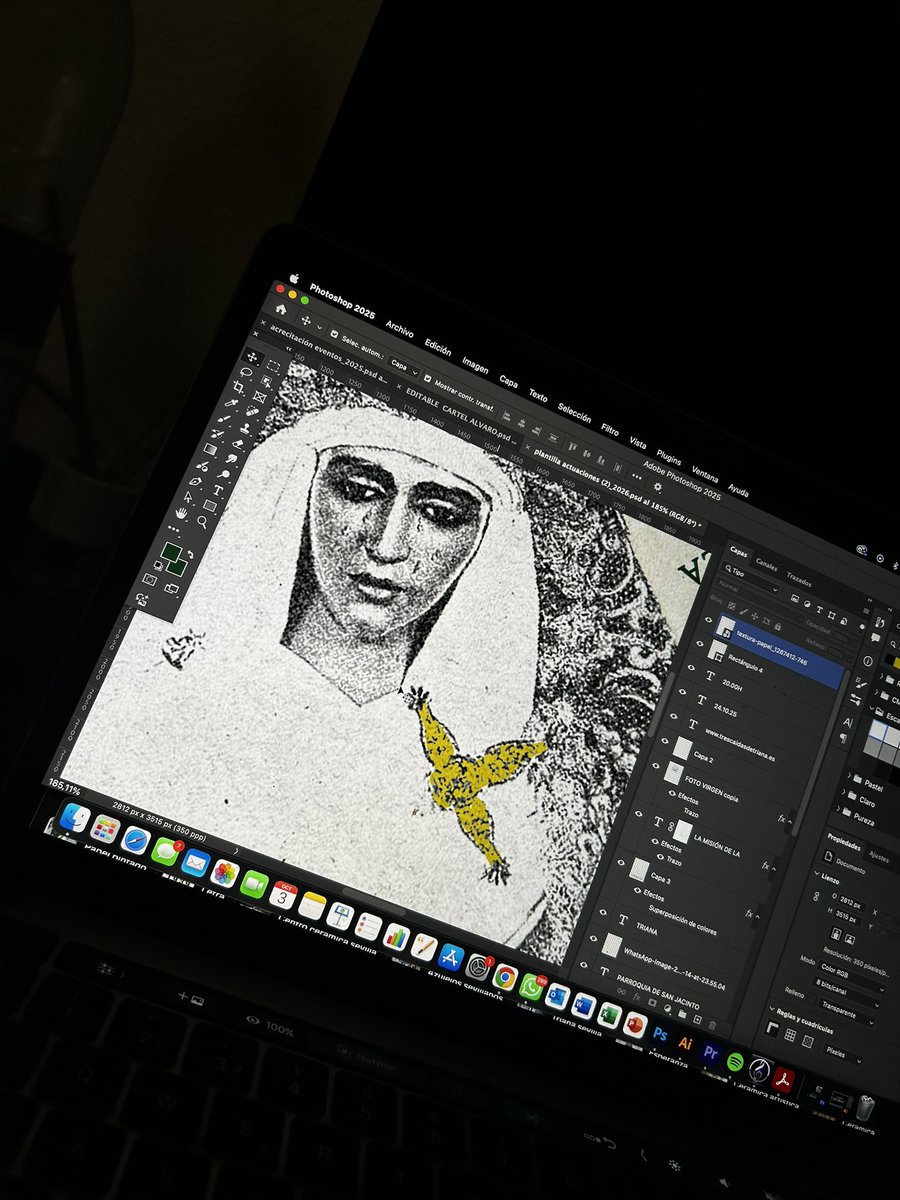Swap foreground and background colors arrow
Image resolution: width=900 pixels, height=1200 pixels.
(191, 555)
